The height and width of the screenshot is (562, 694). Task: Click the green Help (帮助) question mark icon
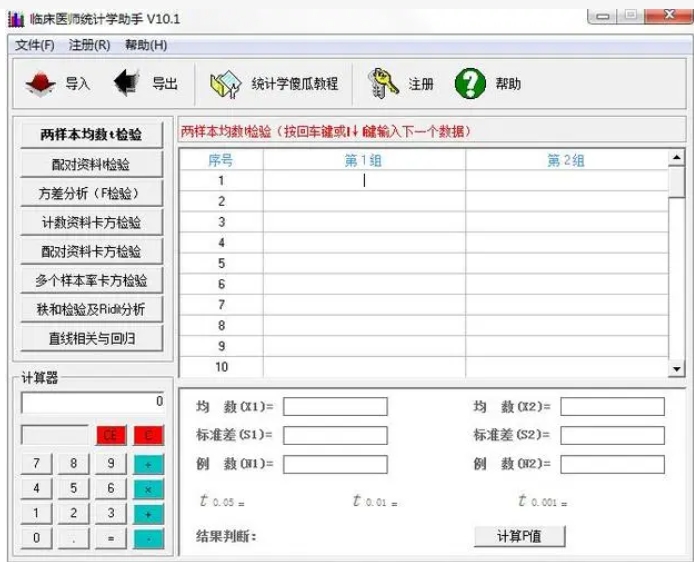(x=470, y=83)
